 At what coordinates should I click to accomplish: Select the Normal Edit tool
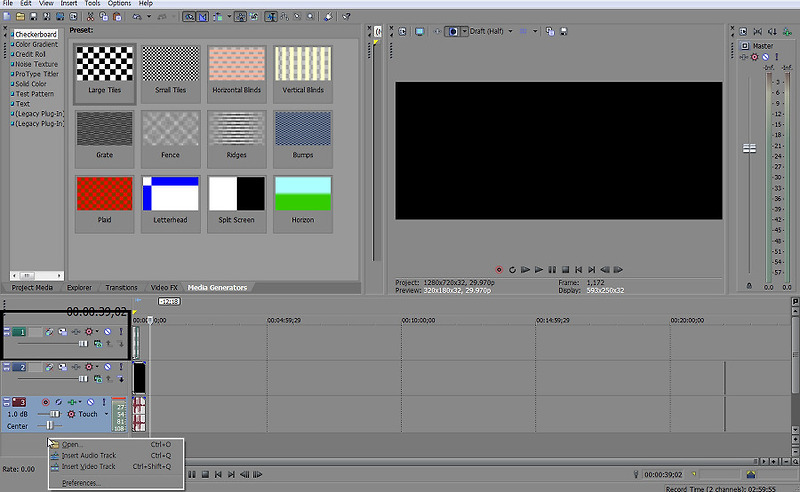[x=271, y=17]
